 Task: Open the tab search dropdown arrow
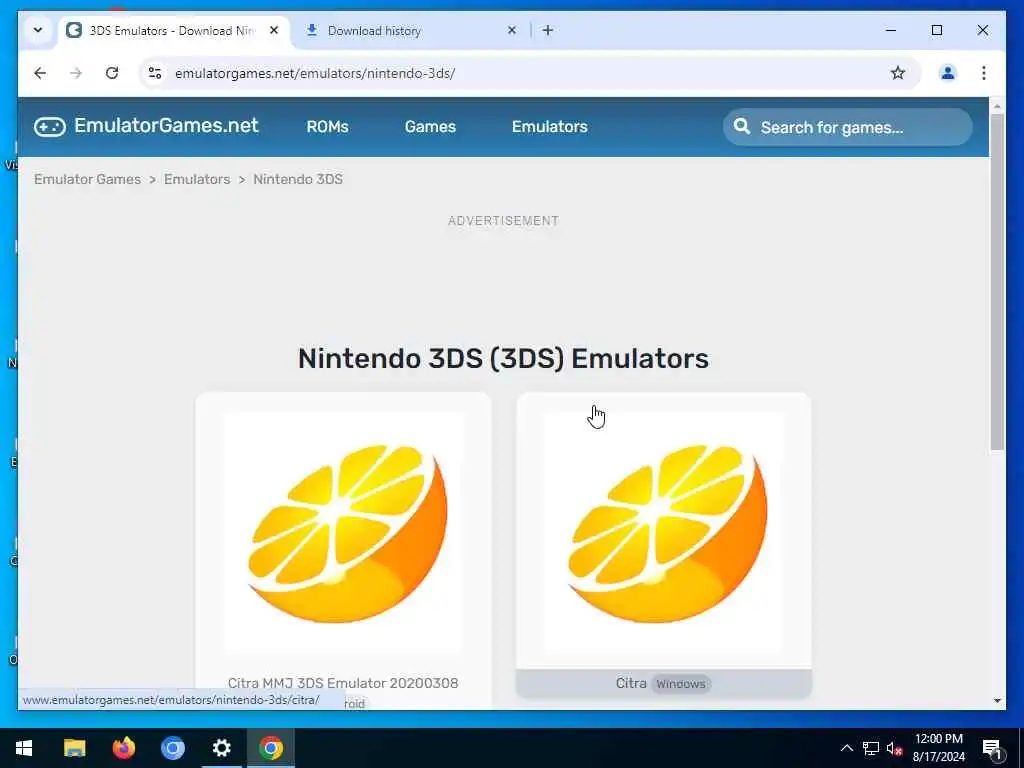(x=38, y=30)
